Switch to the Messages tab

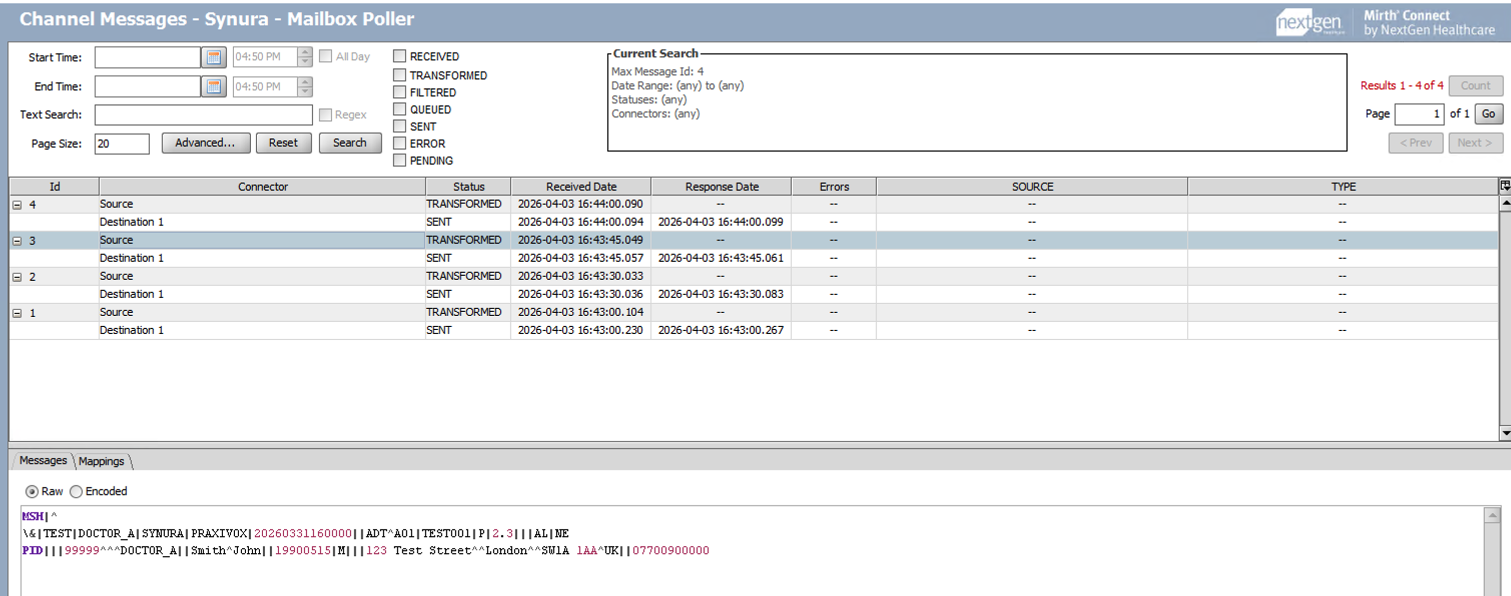tap(43, 461)
